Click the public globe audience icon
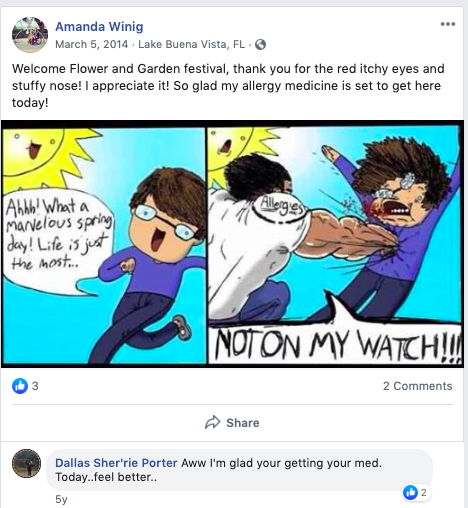The width and height of the screenshot is (468, 508). 260,44
